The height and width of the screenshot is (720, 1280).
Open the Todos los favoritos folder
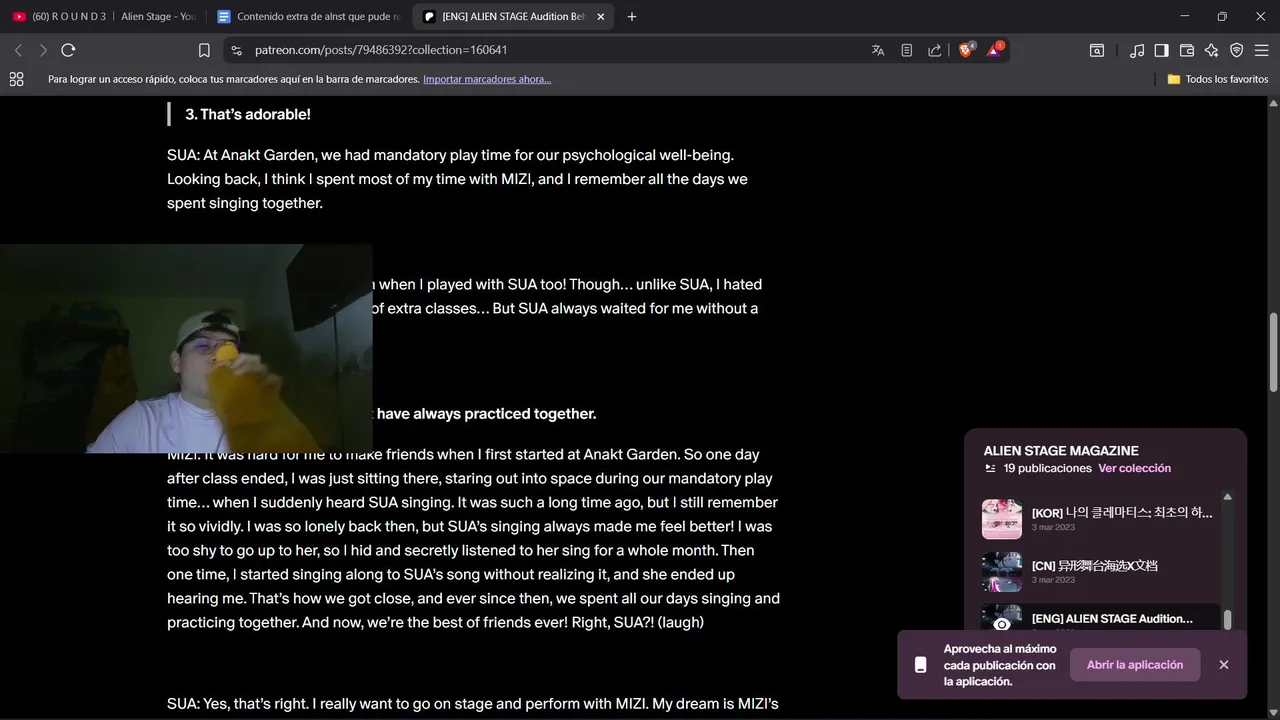tap(1218, 79)
